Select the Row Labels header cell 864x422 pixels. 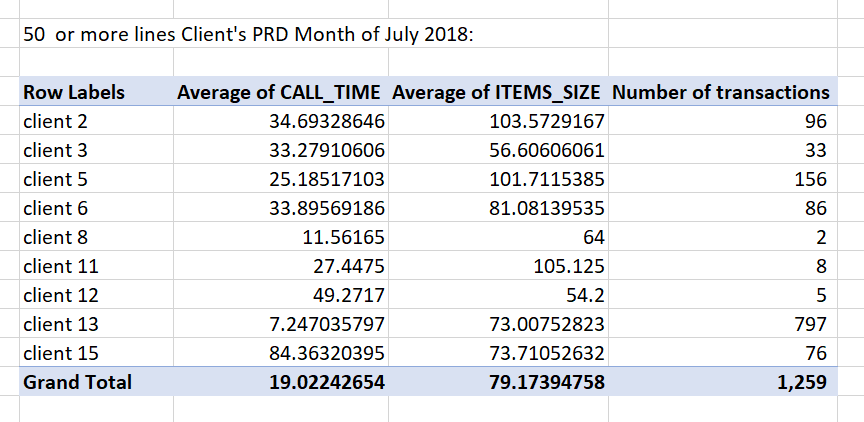point(74,93)
